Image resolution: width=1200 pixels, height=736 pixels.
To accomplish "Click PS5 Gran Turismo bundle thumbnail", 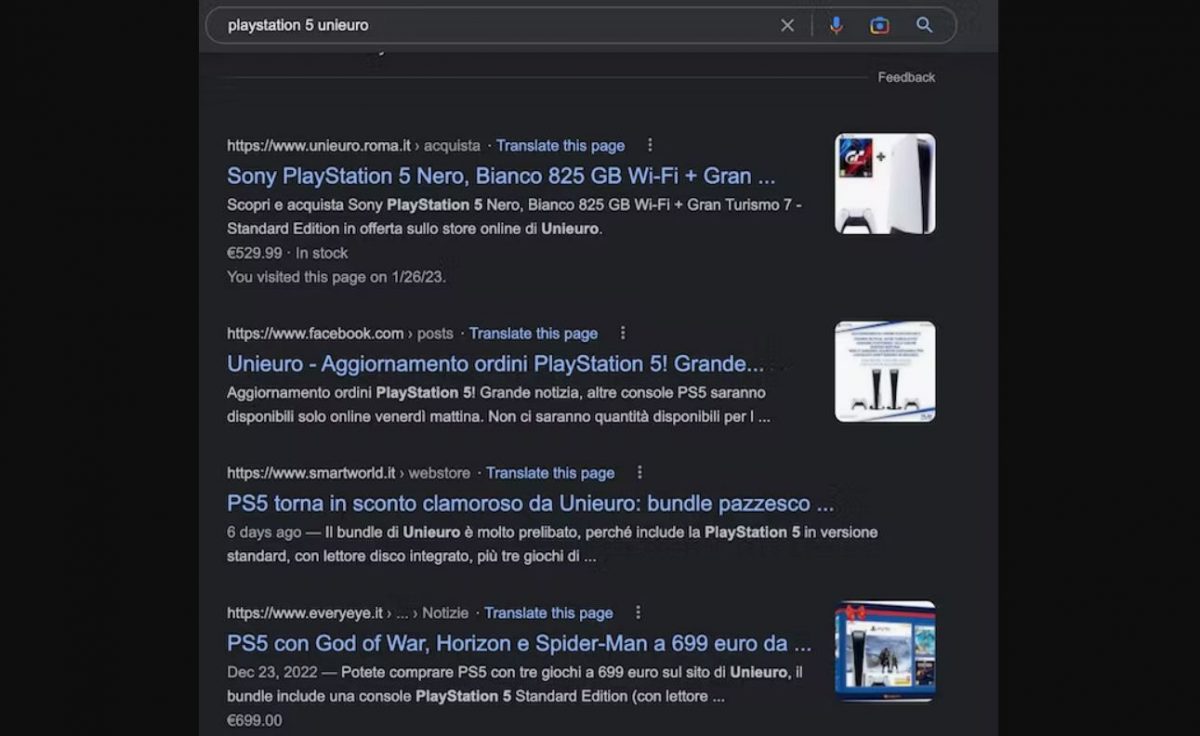I will click(885, 184).
